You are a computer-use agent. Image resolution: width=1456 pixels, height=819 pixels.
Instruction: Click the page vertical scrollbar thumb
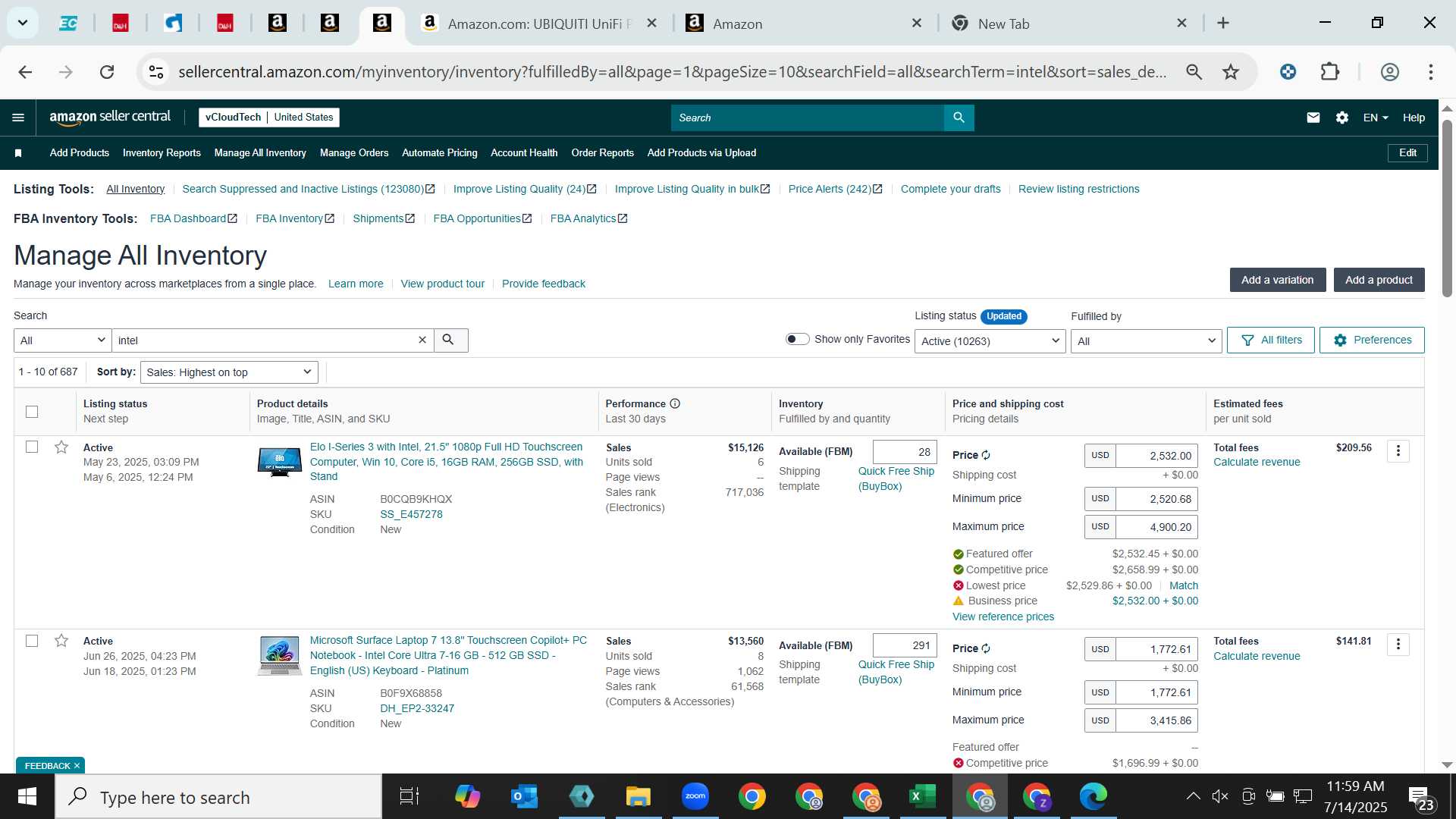click(x=1447, y=209)
